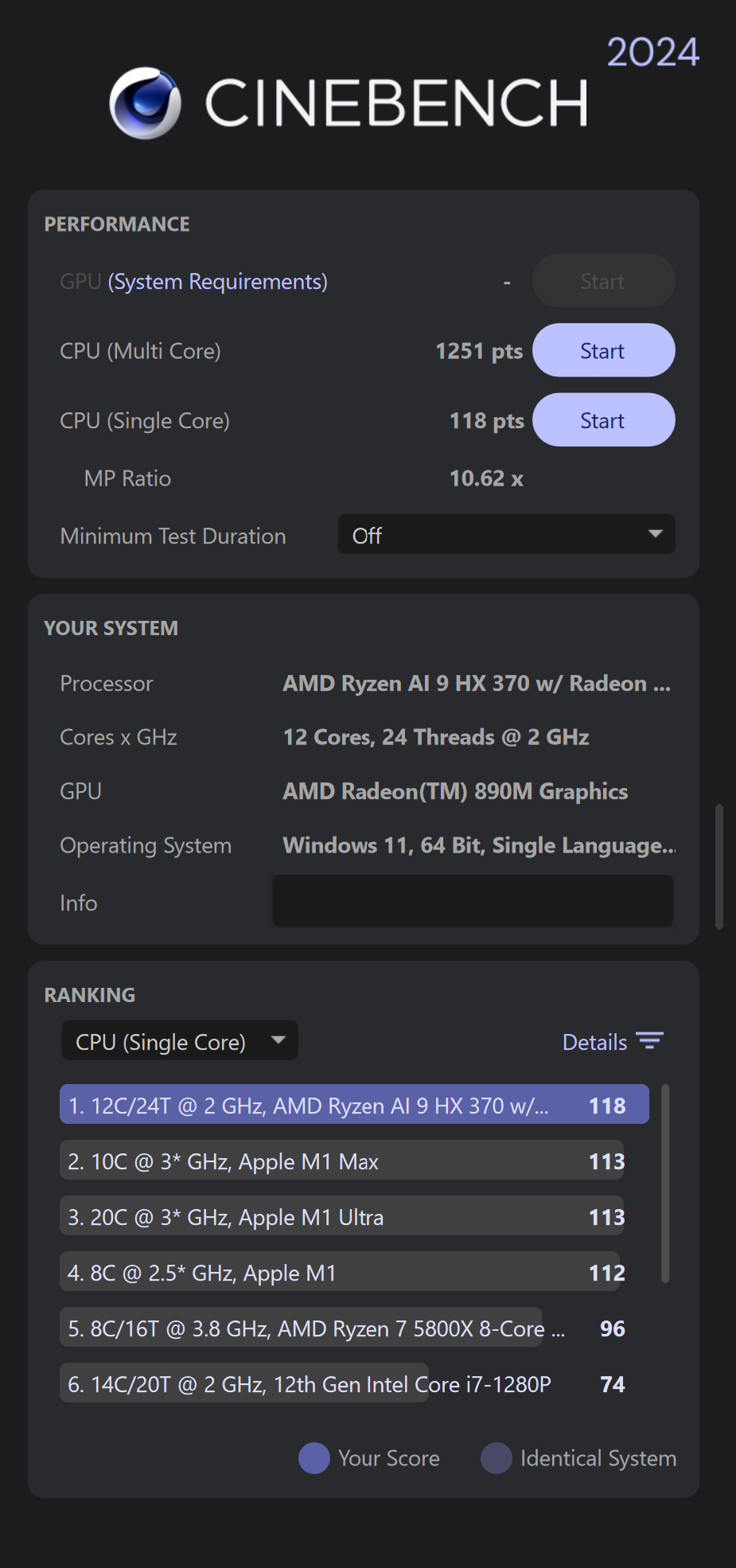Select the top-ranked AMD Ryzen AI 9 HX 370 entry
Image resolution: width=736 pixels, height=1568 pixels.
354,1105
